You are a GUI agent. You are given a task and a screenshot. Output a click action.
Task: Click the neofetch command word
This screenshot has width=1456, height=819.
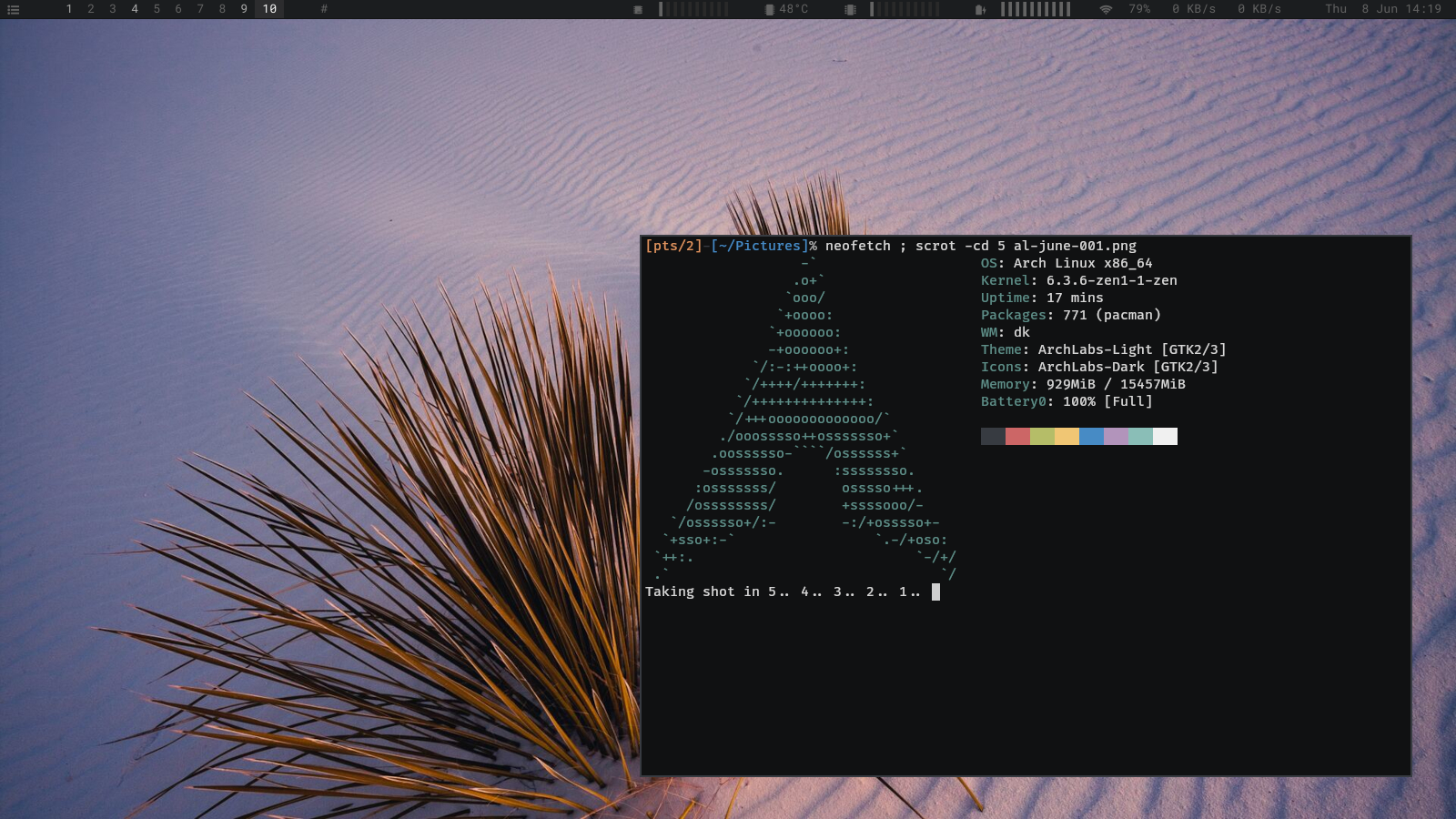(858, 246)
